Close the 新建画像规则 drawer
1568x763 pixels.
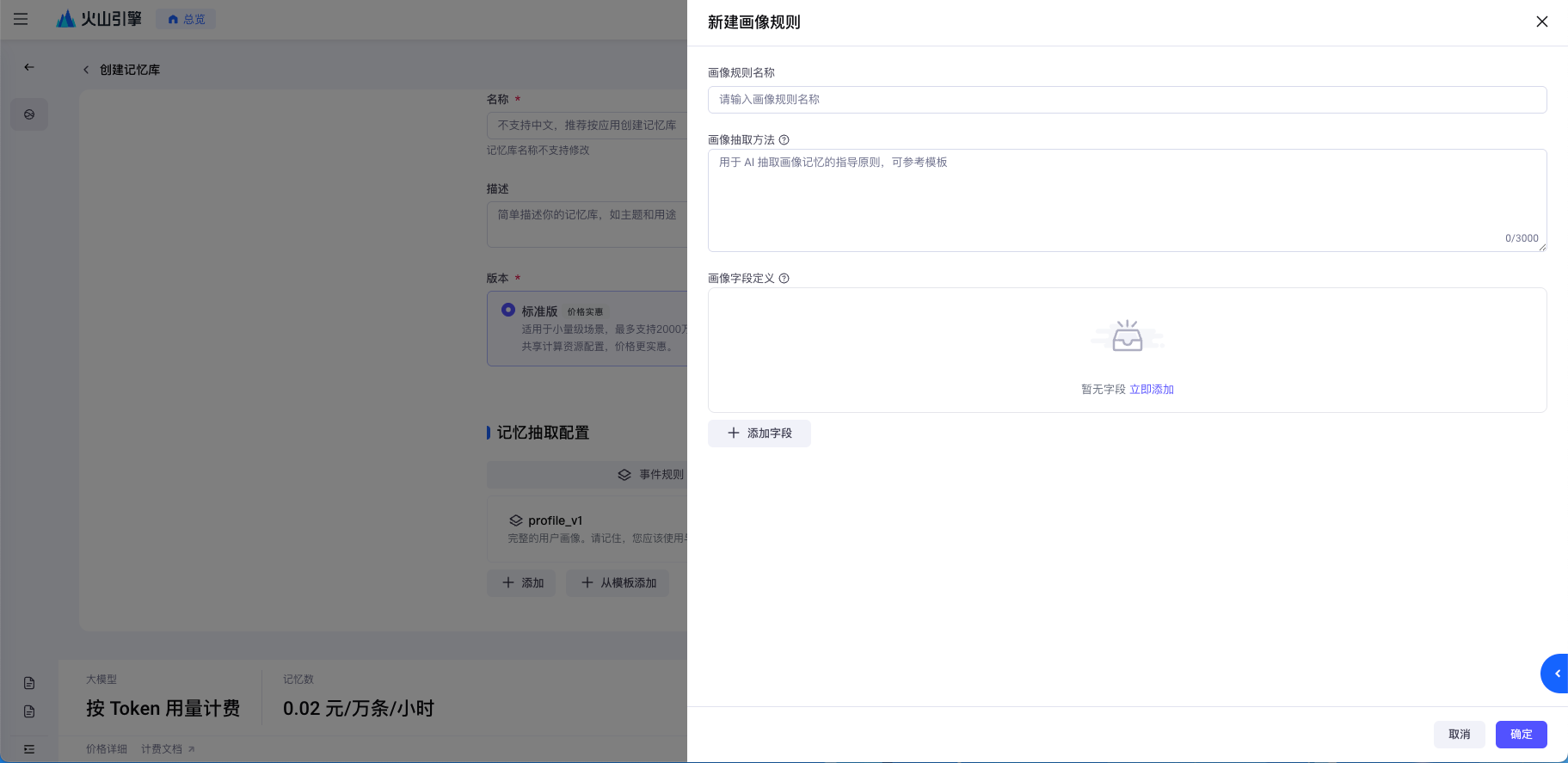[x=1541, y=22]
